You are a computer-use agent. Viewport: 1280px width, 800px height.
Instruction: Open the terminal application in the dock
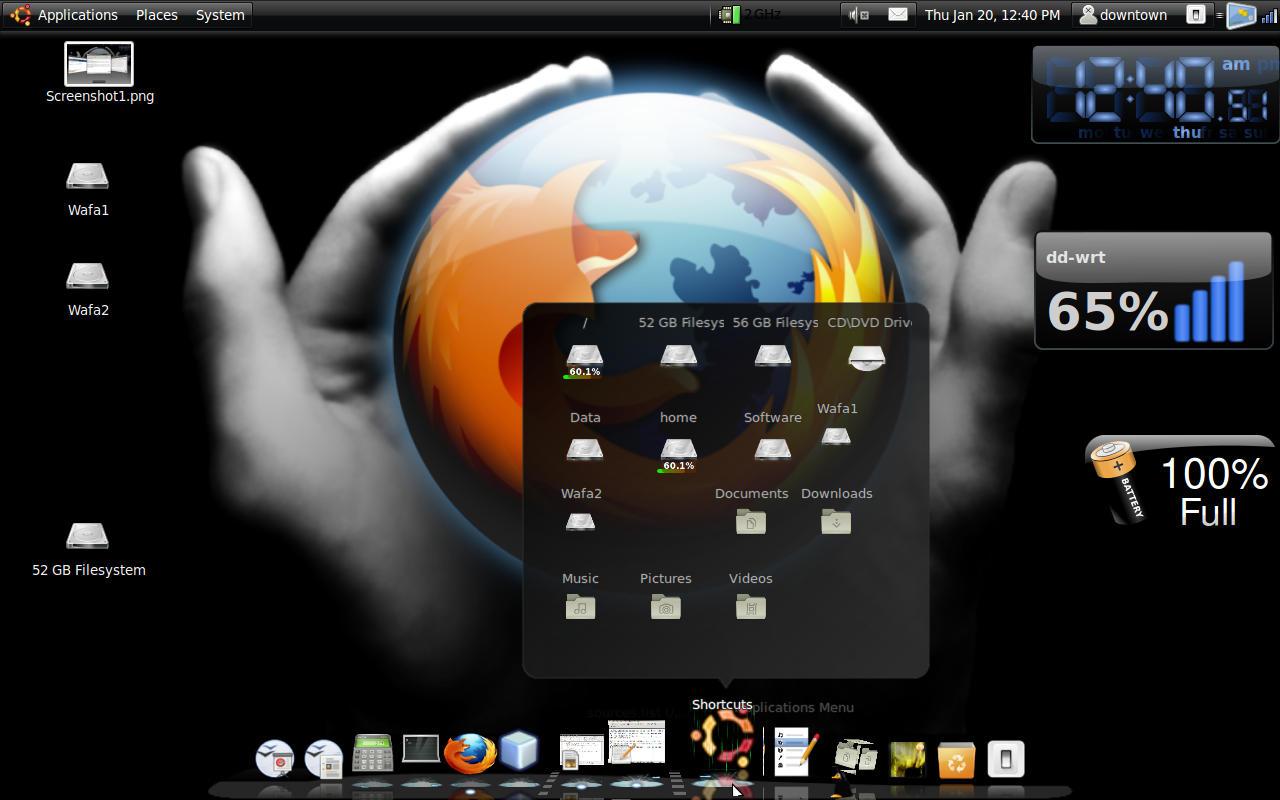tap(420, 747)
